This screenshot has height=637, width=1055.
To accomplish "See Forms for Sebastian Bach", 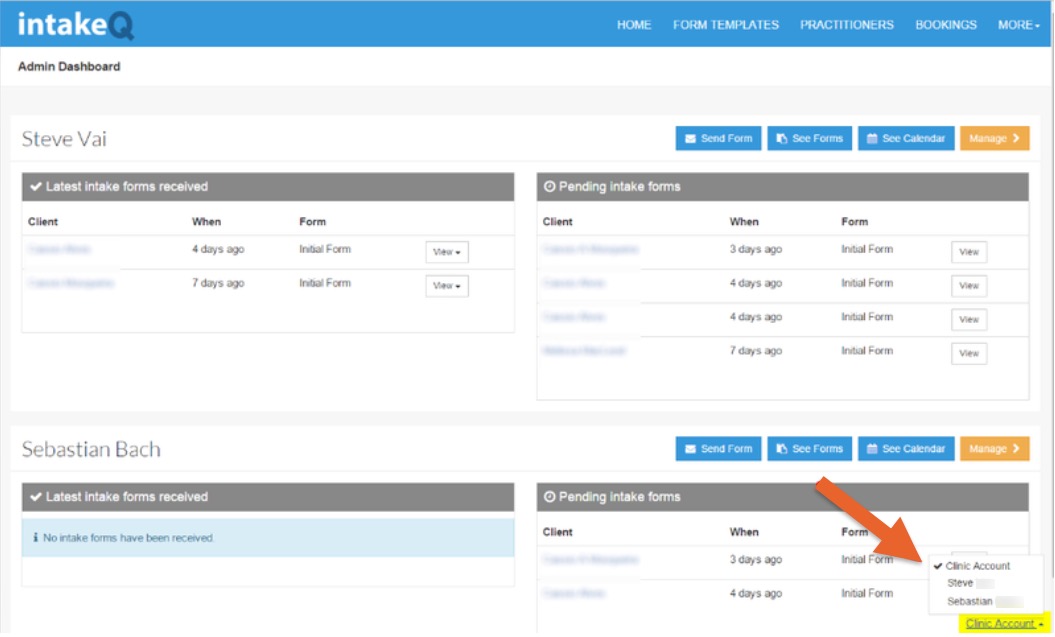I will click(x=809, y=449).
